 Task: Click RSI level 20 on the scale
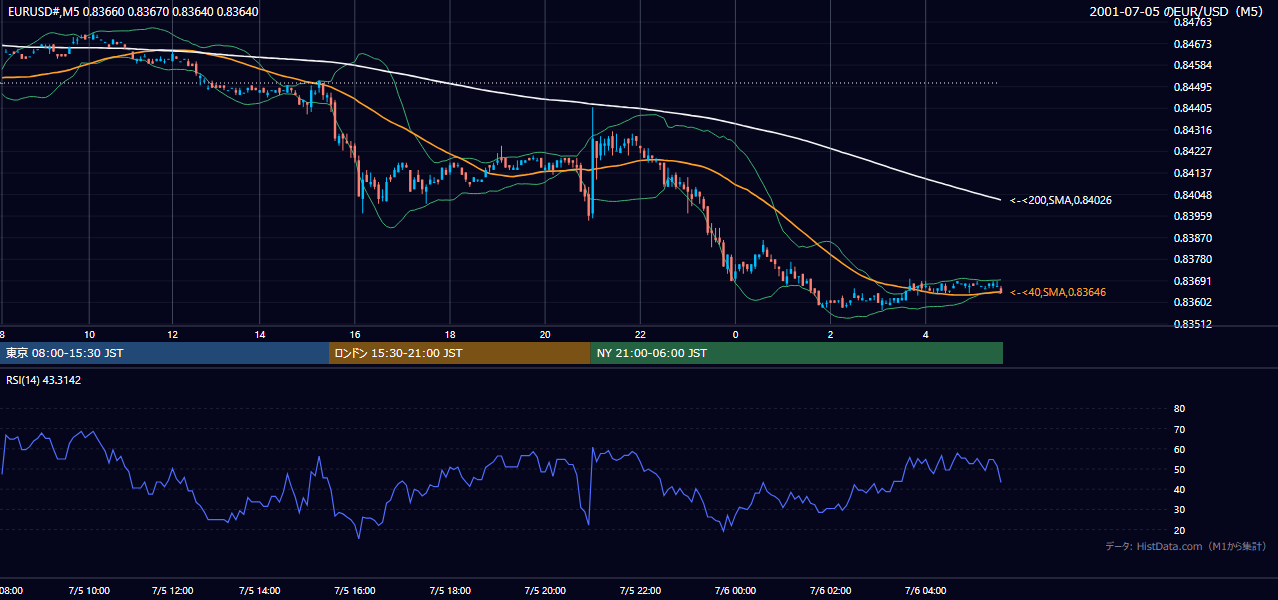[x=1179, y=530]
